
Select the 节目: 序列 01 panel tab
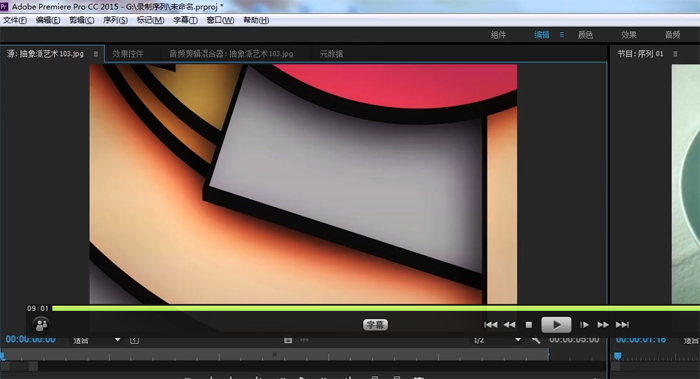[640, 54]
